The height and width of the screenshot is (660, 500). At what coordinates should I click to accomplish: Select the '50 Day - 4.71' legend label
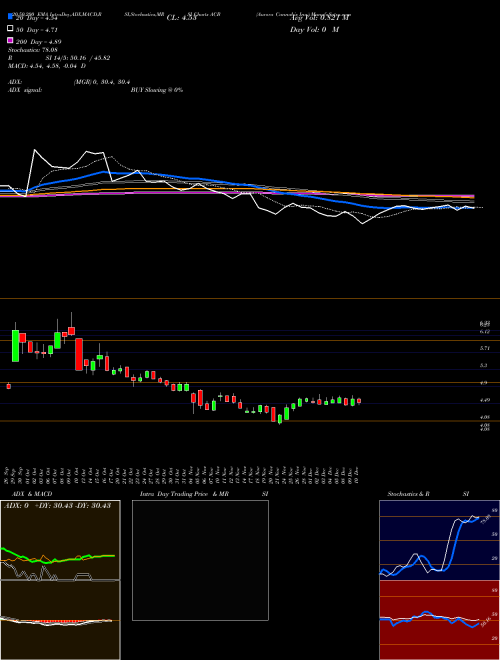(x=36, y=29)
